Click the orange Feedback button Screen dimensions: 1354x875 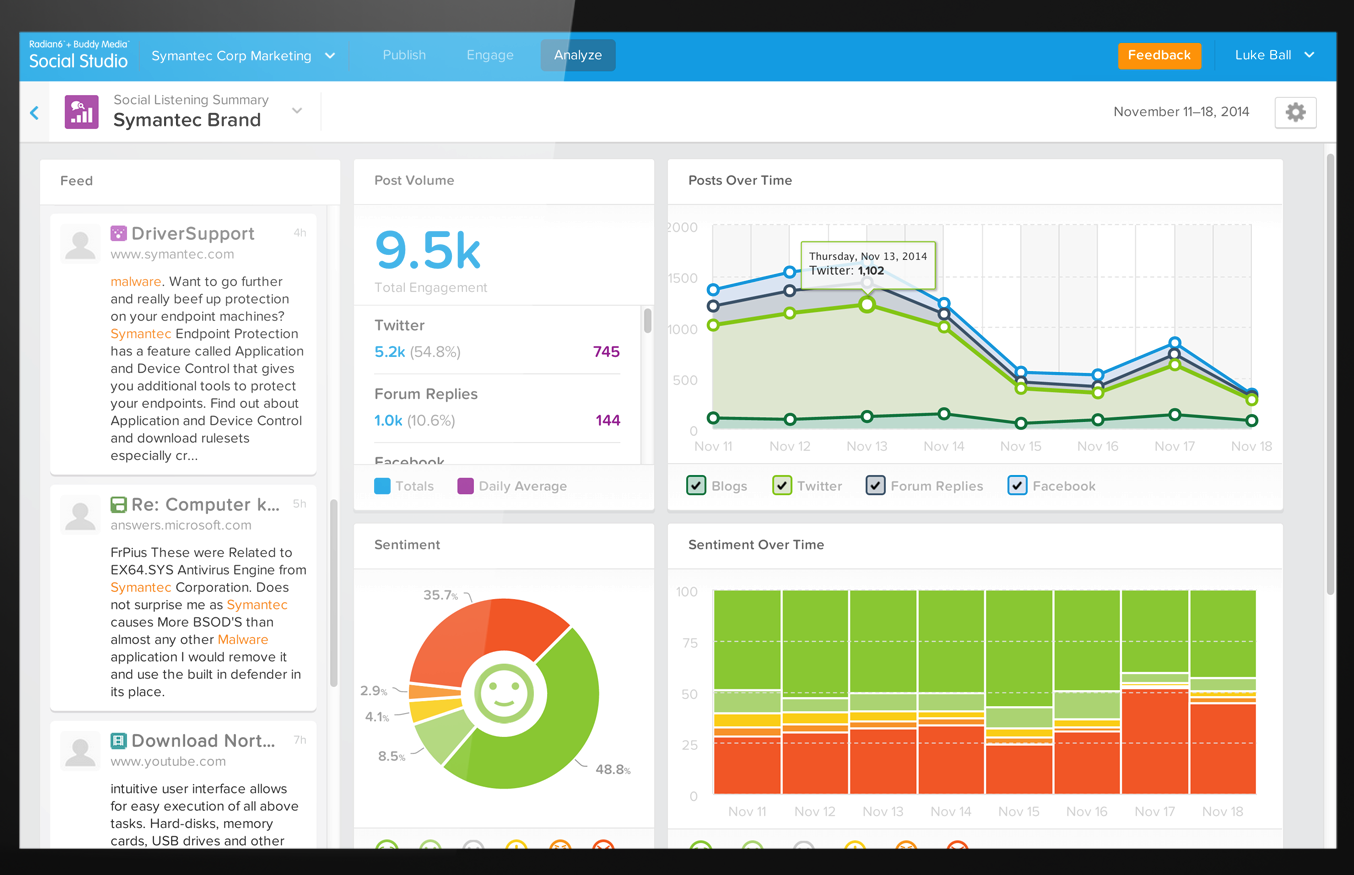(1158, 55)
